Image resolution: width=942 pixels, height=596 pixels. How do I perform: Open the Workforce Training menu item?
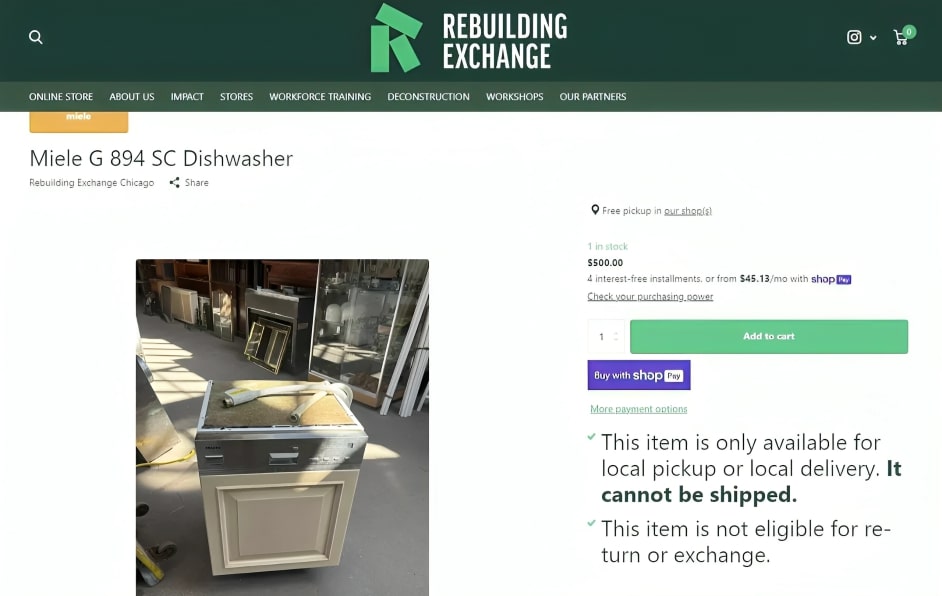(320, 97)
